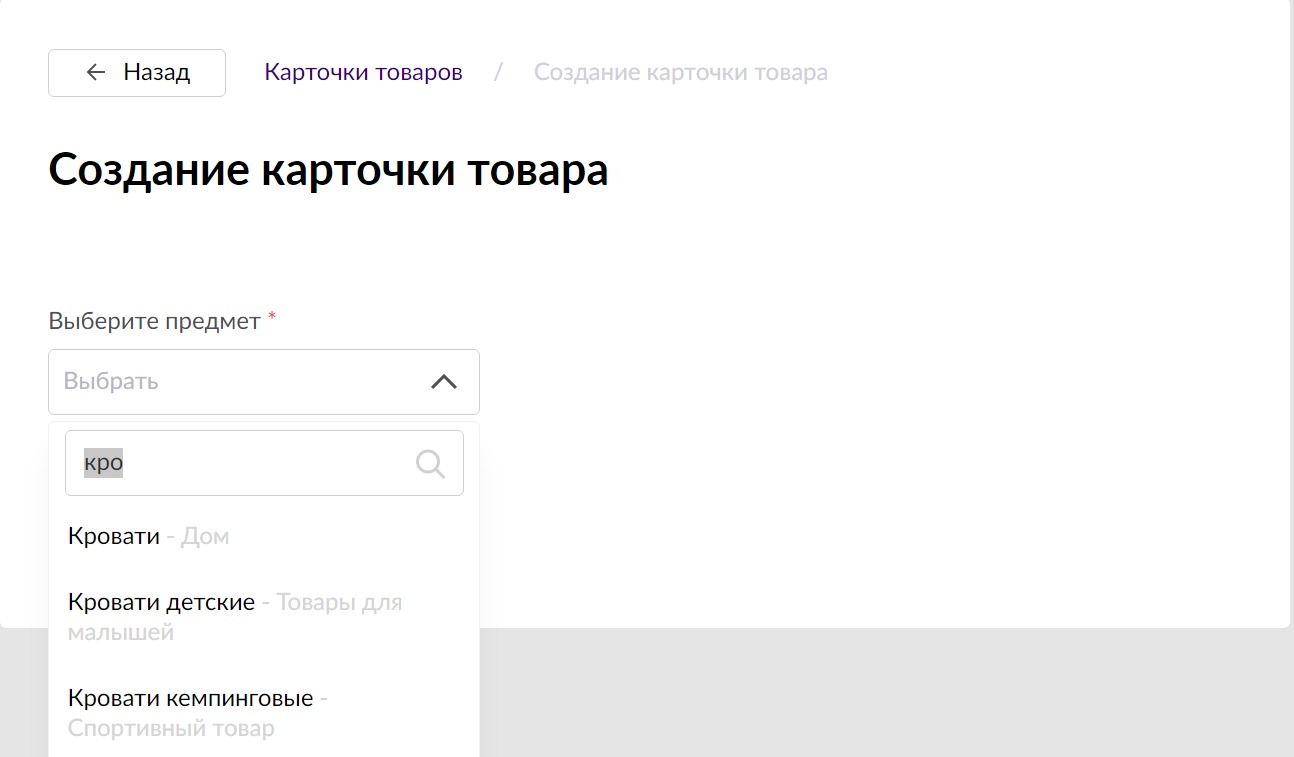Select Кровати кемпинговые option
Screen dimensions: 1294x757
[x=264, y=713]
